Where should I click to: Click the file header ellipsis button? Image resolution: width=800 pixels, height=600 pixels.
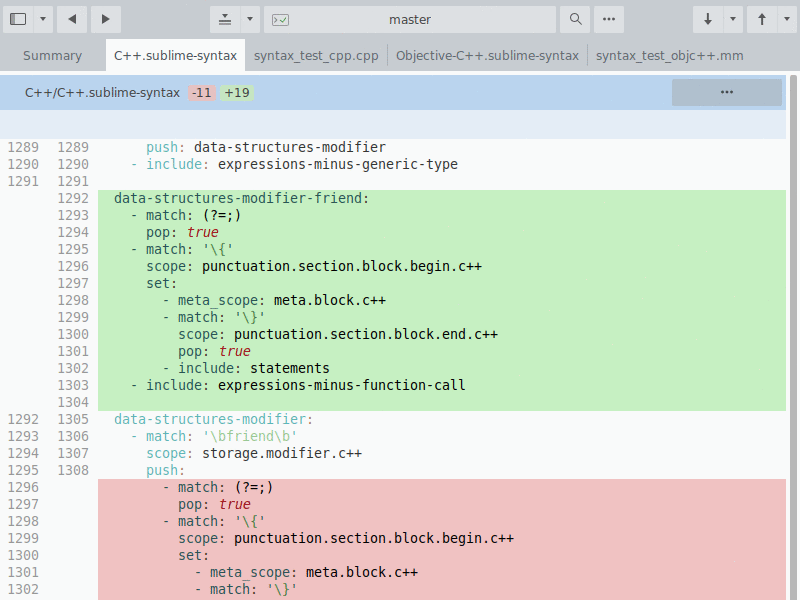click(x=726, y=92)
